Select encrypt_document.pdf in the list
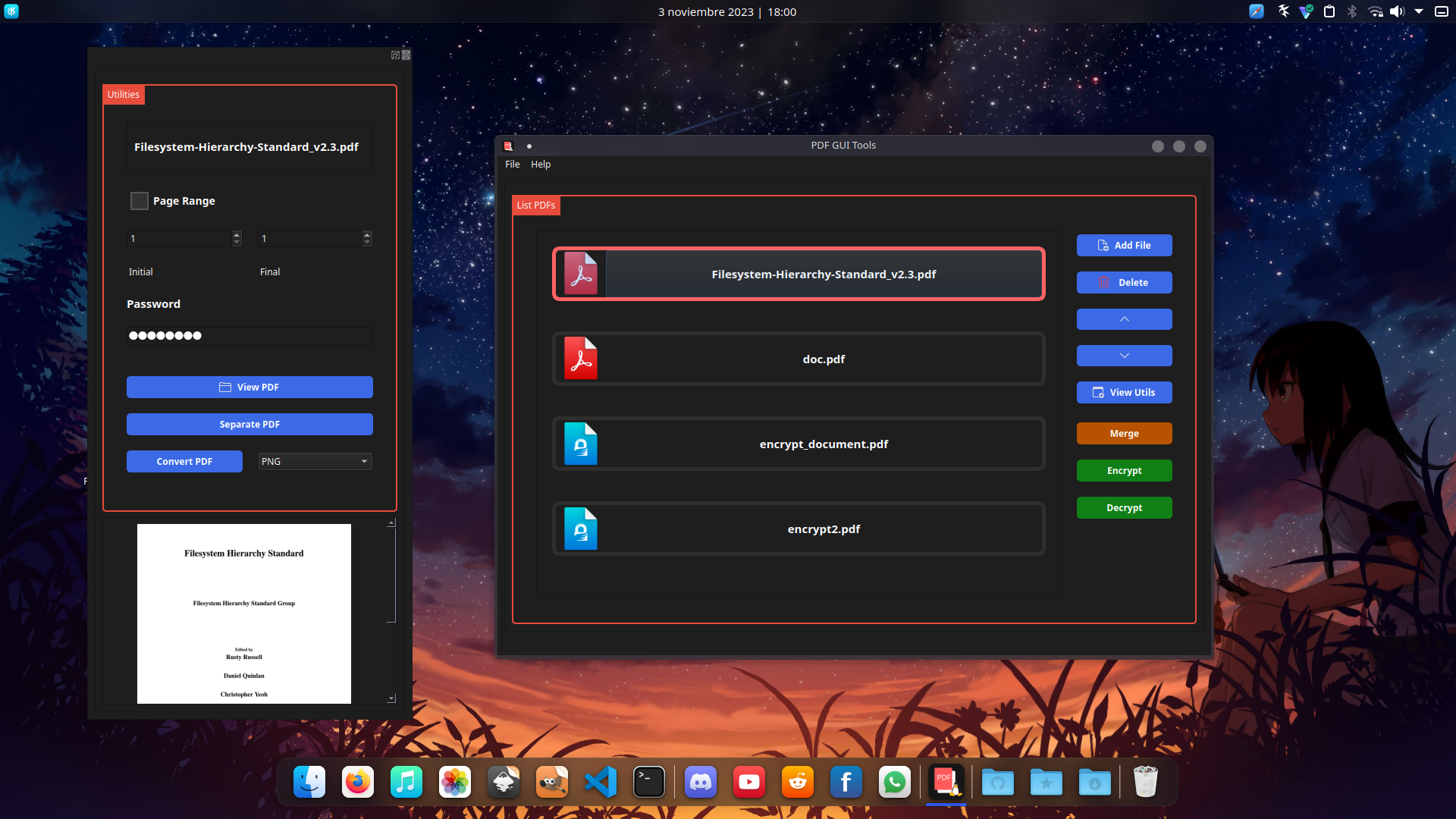This screenshot has height=819, width=1456. click(799, 444)
